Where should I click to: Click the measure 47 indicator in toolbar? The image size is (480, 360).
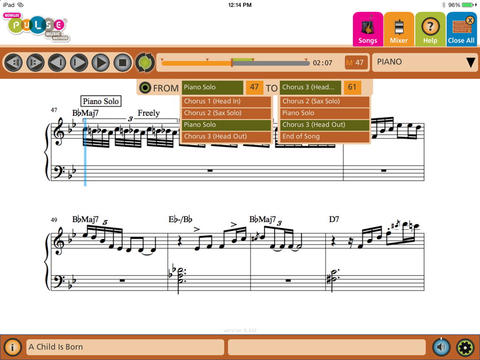(356, 62)
